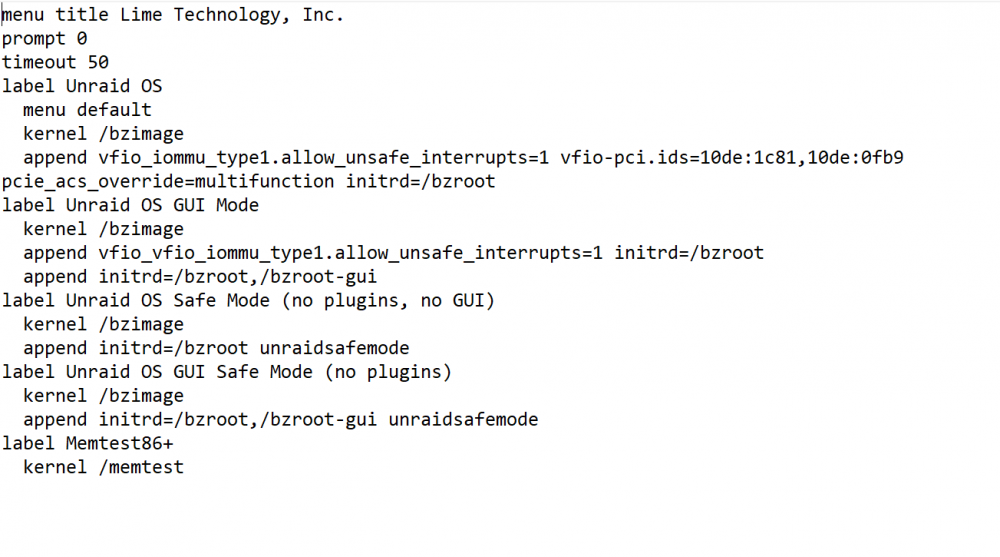Image resolution: width=1000 pixels, height=557 pixels.
Task: Click 'append initrd=/bzroot,/bzroot-gui' line under GUI Mode
Action: tap(200, 277)
